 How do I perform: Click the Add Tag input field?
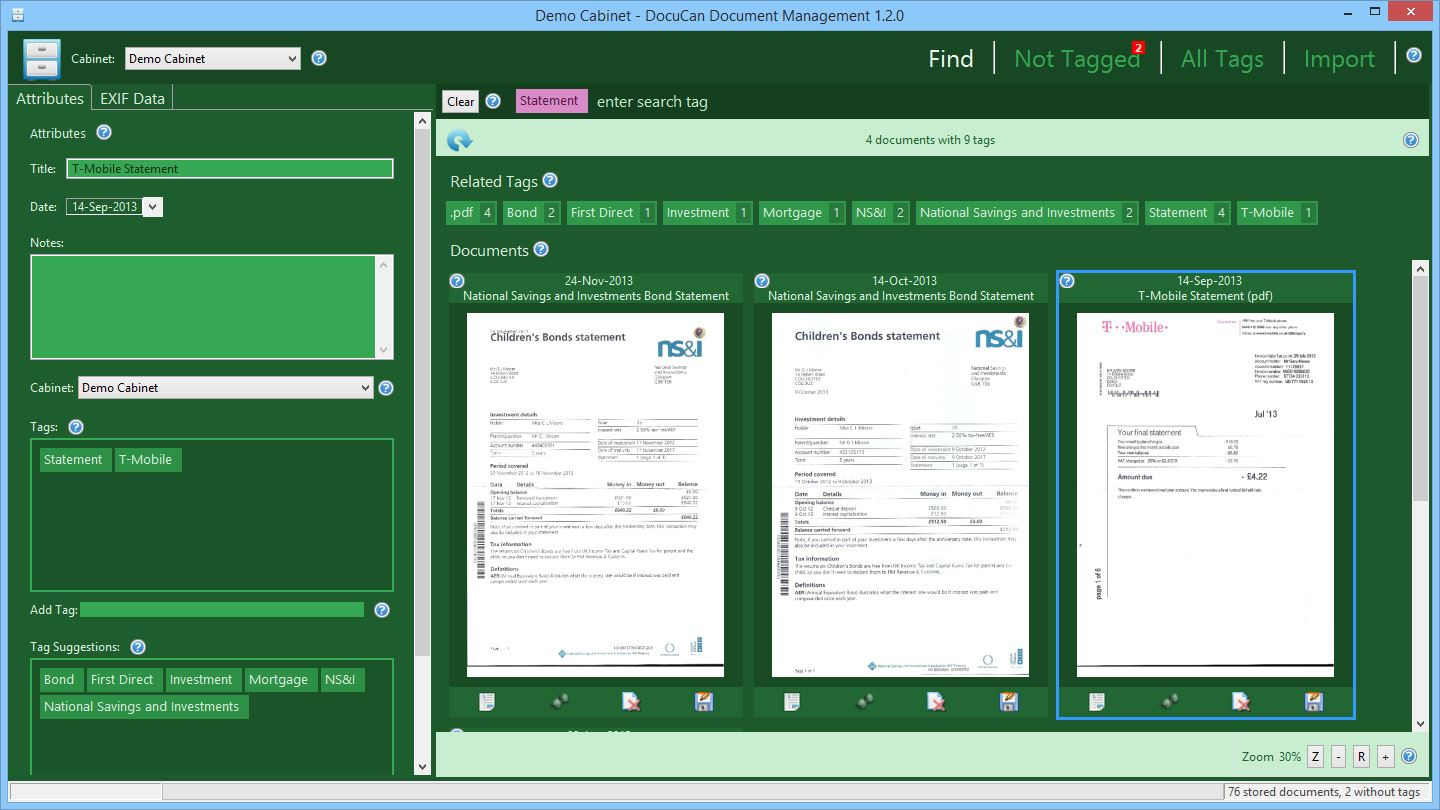(222, 610)
